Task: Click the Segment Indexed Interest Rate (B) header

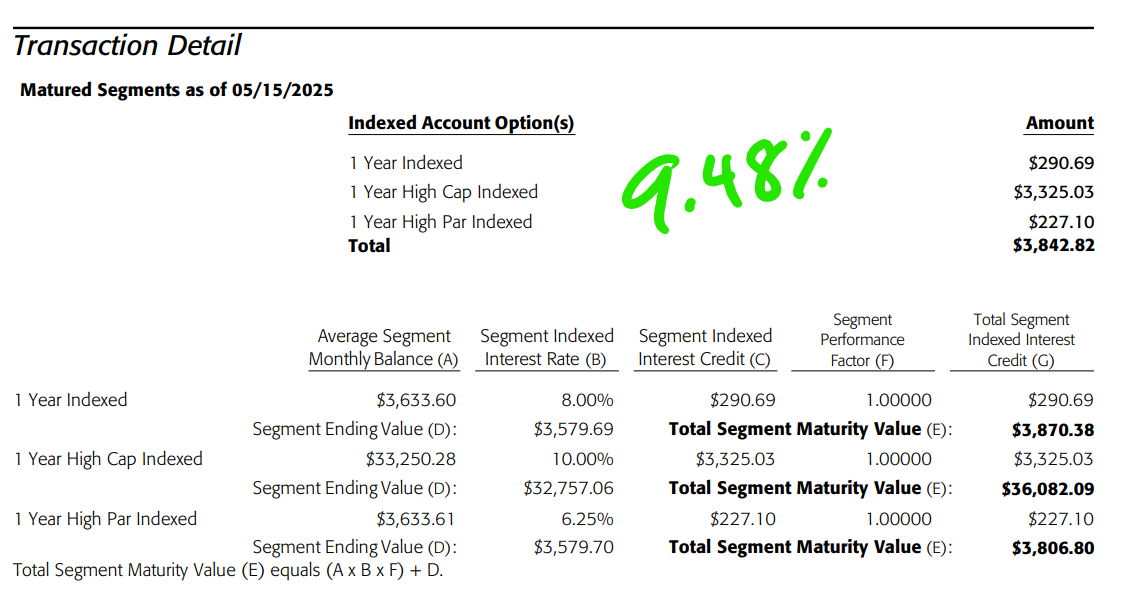Action: click(x=547, y=347)
